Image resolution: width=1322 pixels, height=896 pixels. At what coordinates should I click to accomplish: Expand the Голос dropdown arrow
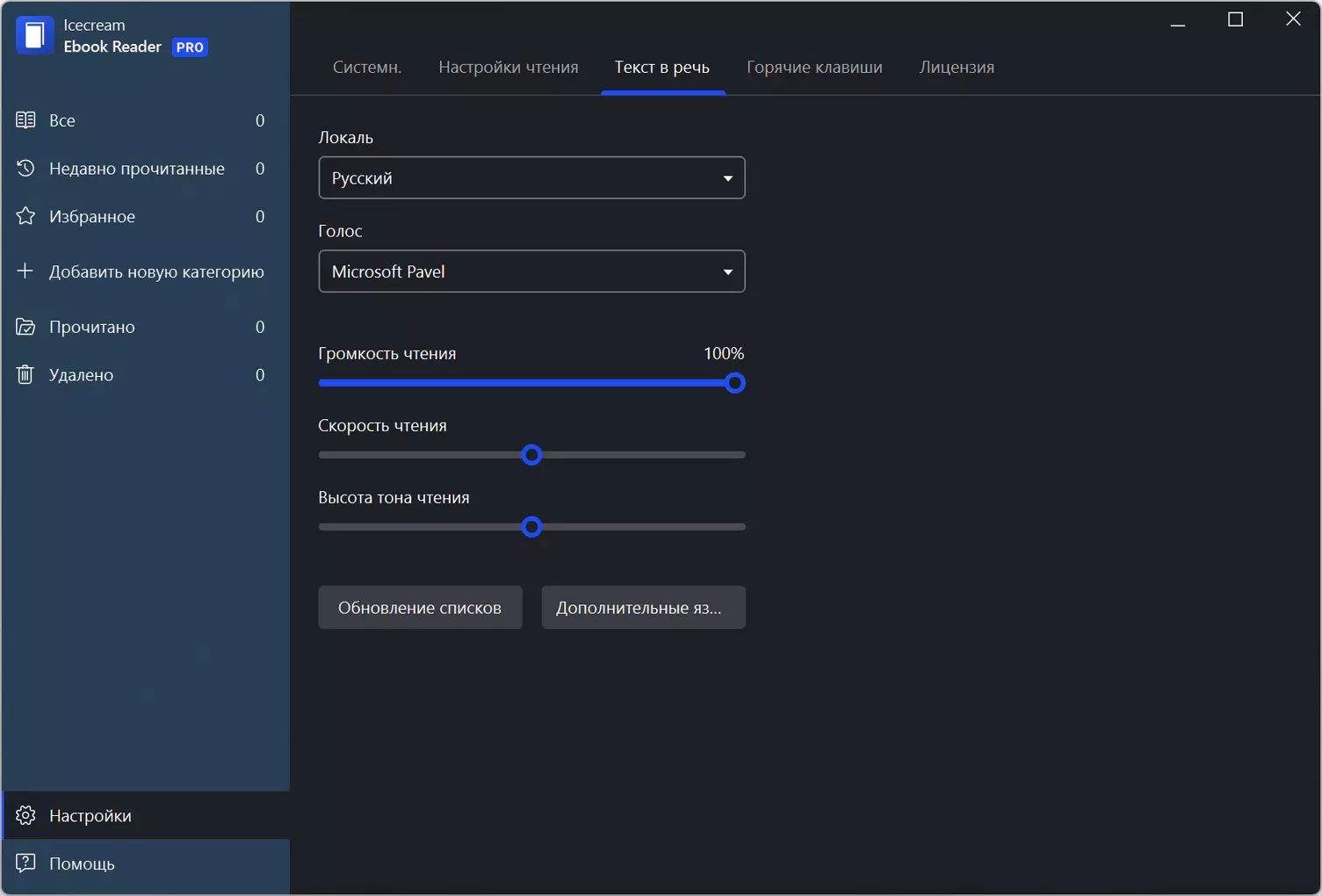click(x=727, y=272)
